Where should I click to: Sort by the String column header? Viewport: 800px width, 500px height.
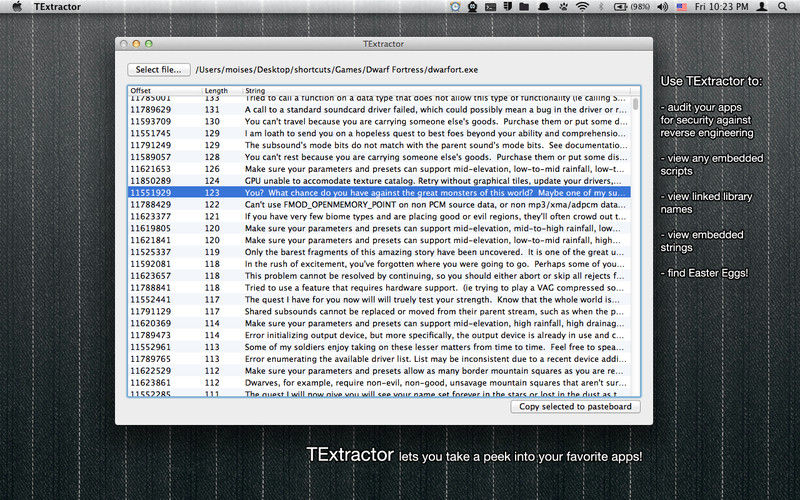[x=436, y=90]
